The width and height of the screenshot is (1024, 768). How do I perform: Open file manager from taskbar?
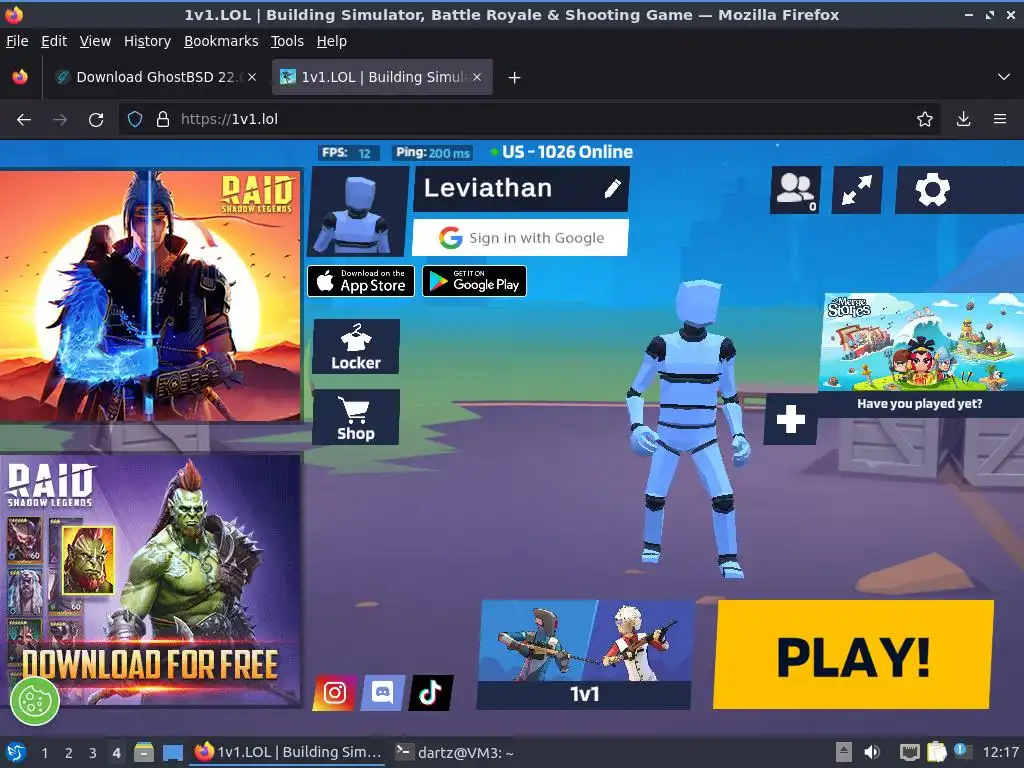pyautogui.click(x=144, y=753)
